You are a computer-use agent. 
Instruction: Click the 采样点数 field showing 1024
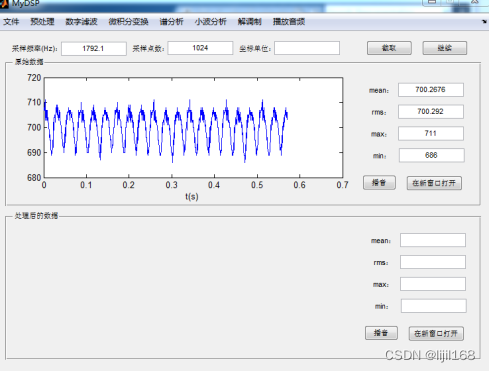(x=200, y=48)
